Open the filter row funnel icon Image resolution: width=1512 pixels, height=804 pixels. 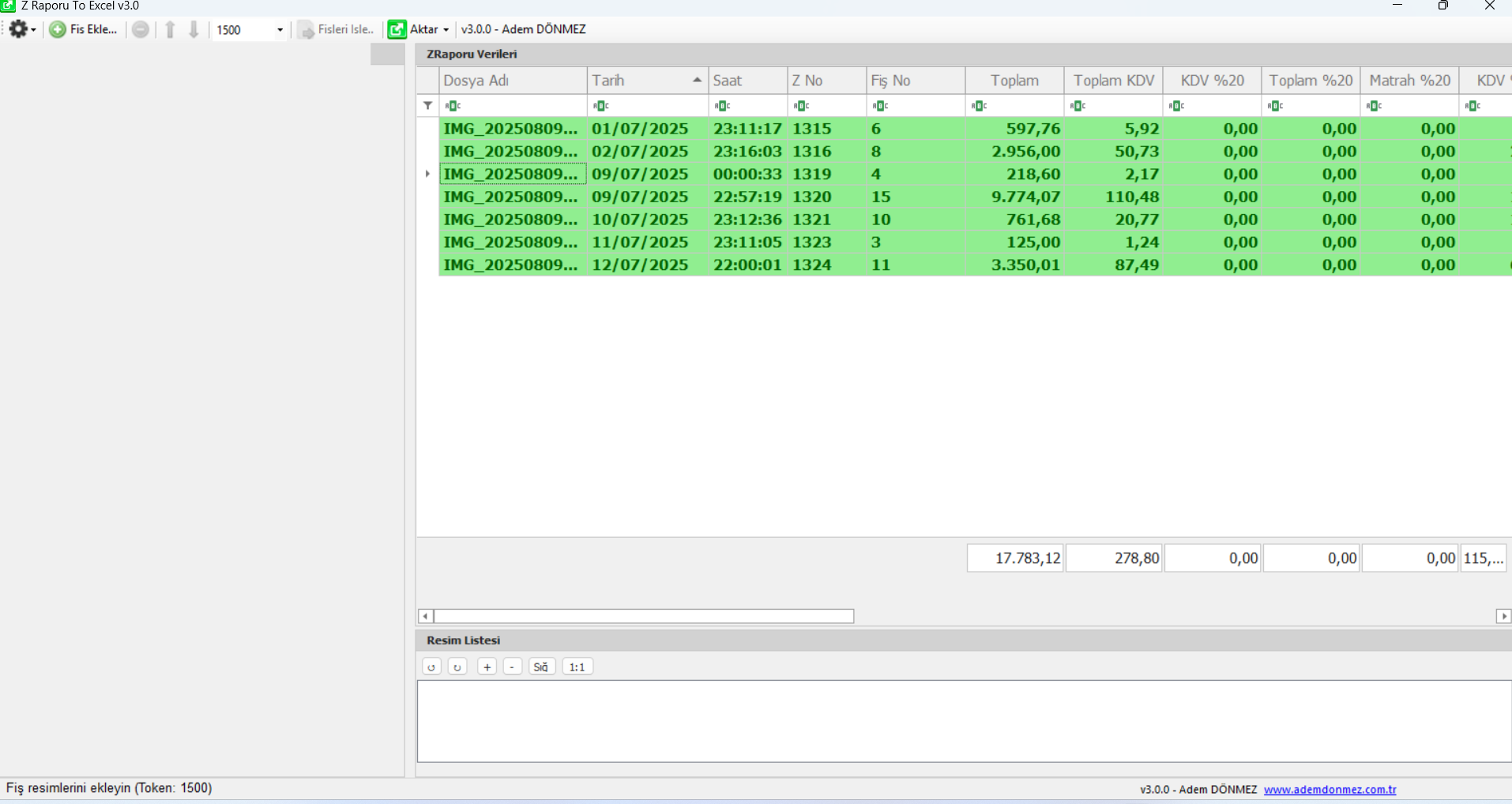click(x=427, y=106)
